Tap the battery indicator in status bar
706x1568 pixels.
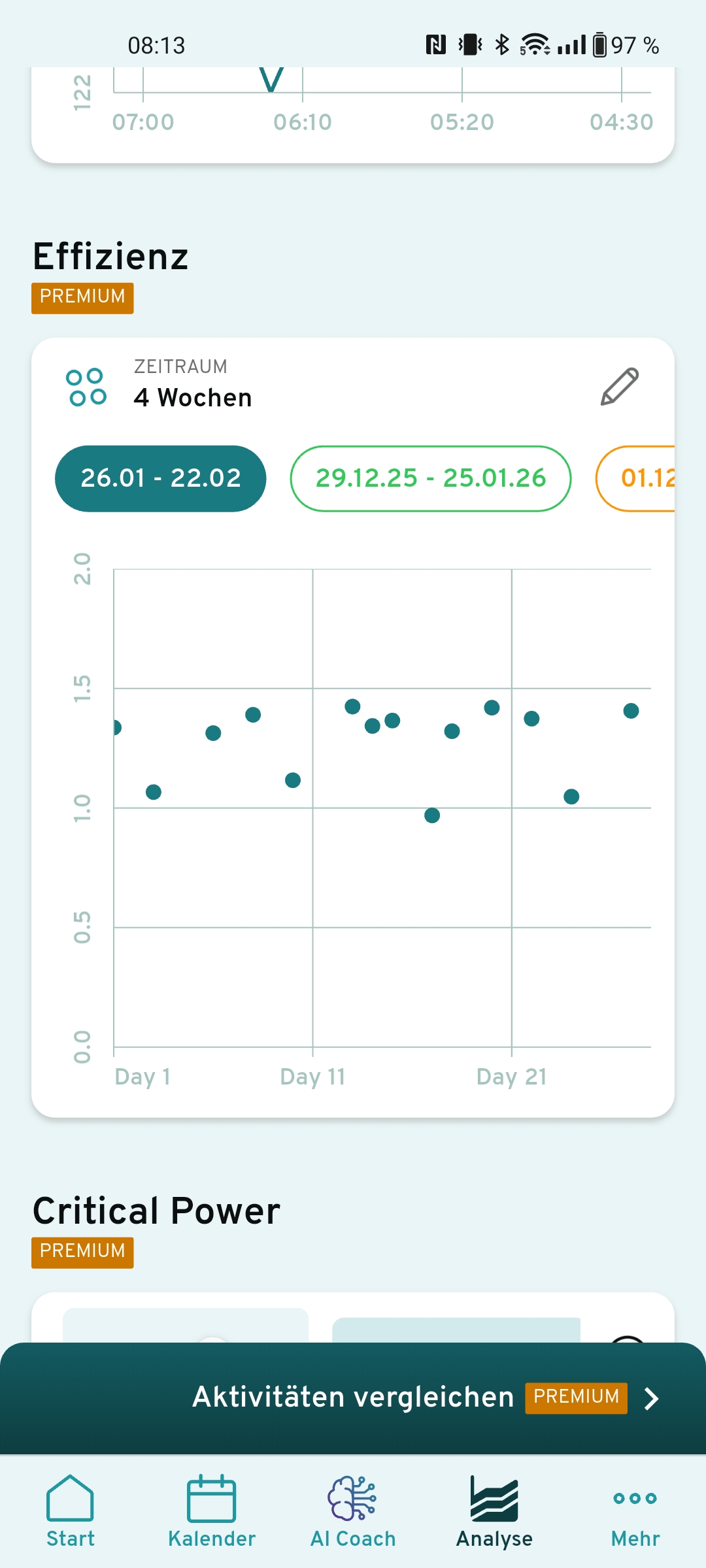(x=599, y=45)
